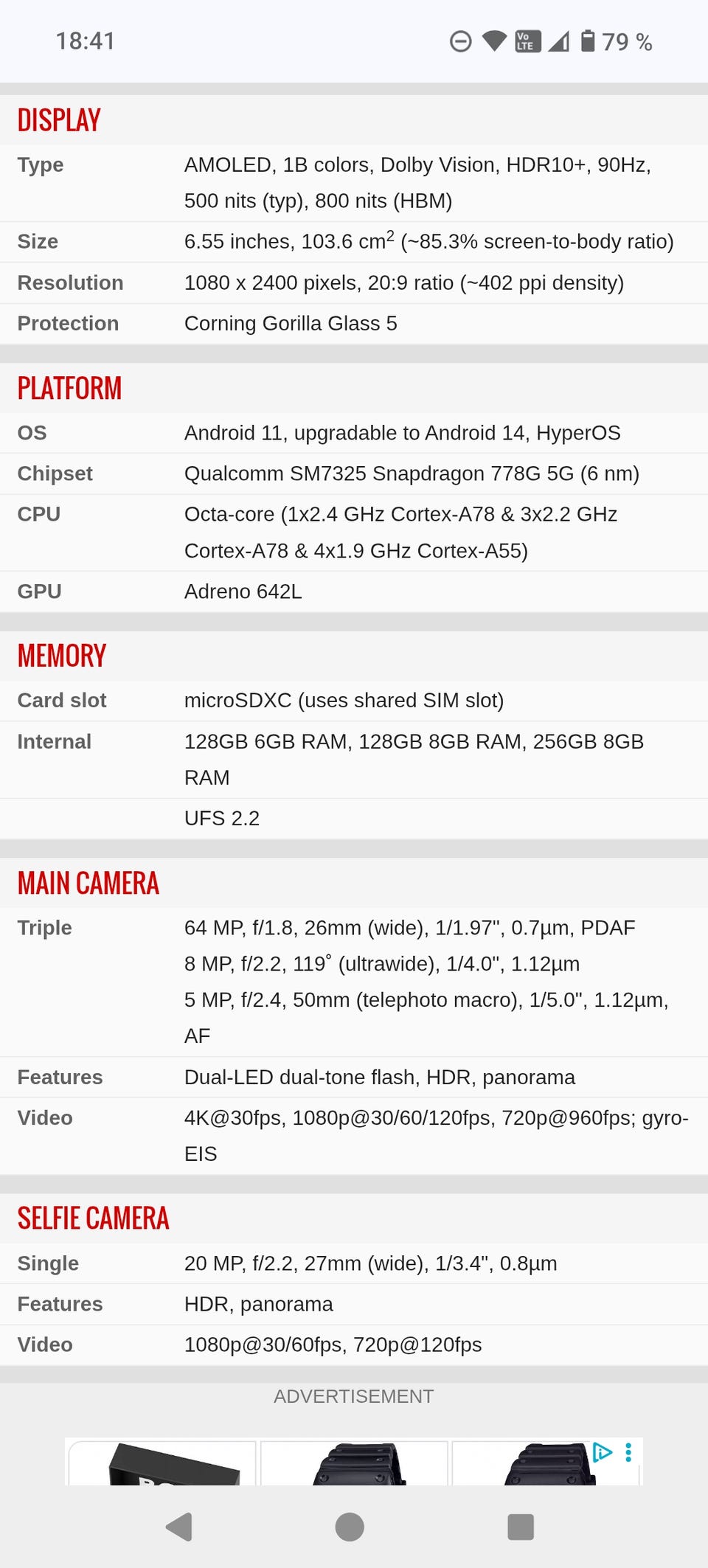Open recent apps with square button
Image resolution: width=708 pixels, height=1568 pixels.
coord(521,1527)
